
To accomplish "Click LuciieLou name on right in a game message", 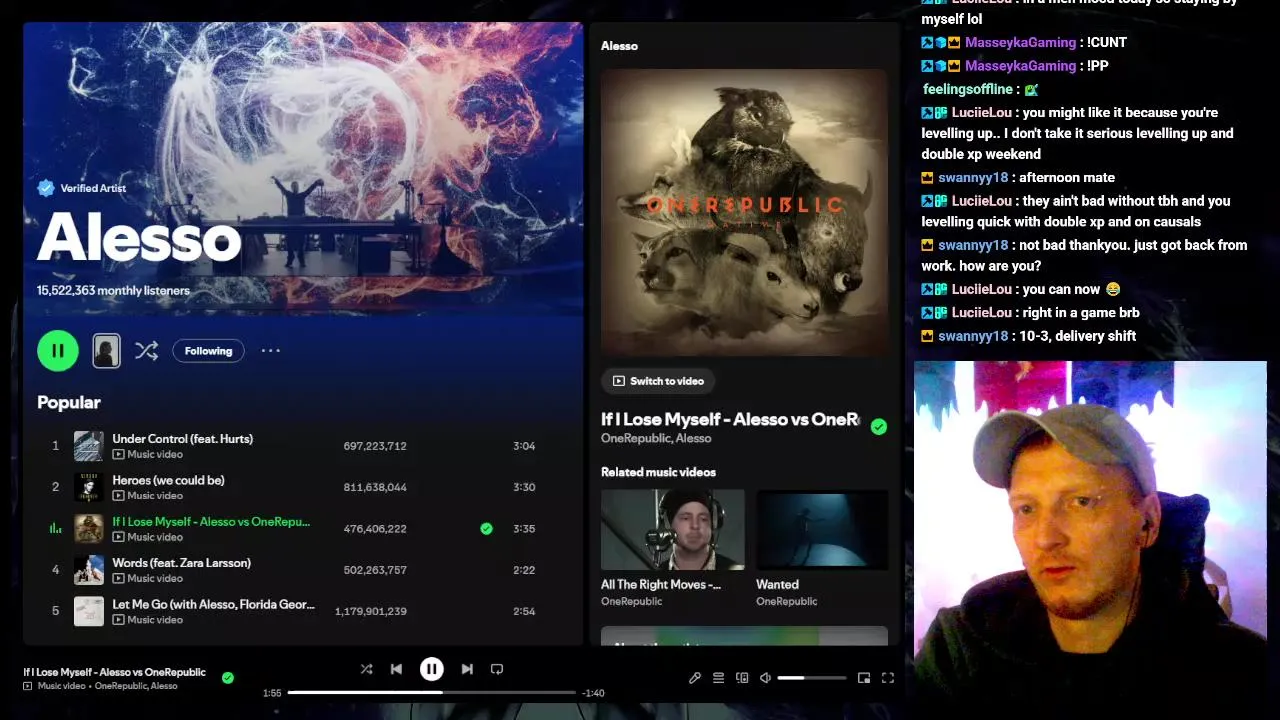I will click(x=981, y=313).
